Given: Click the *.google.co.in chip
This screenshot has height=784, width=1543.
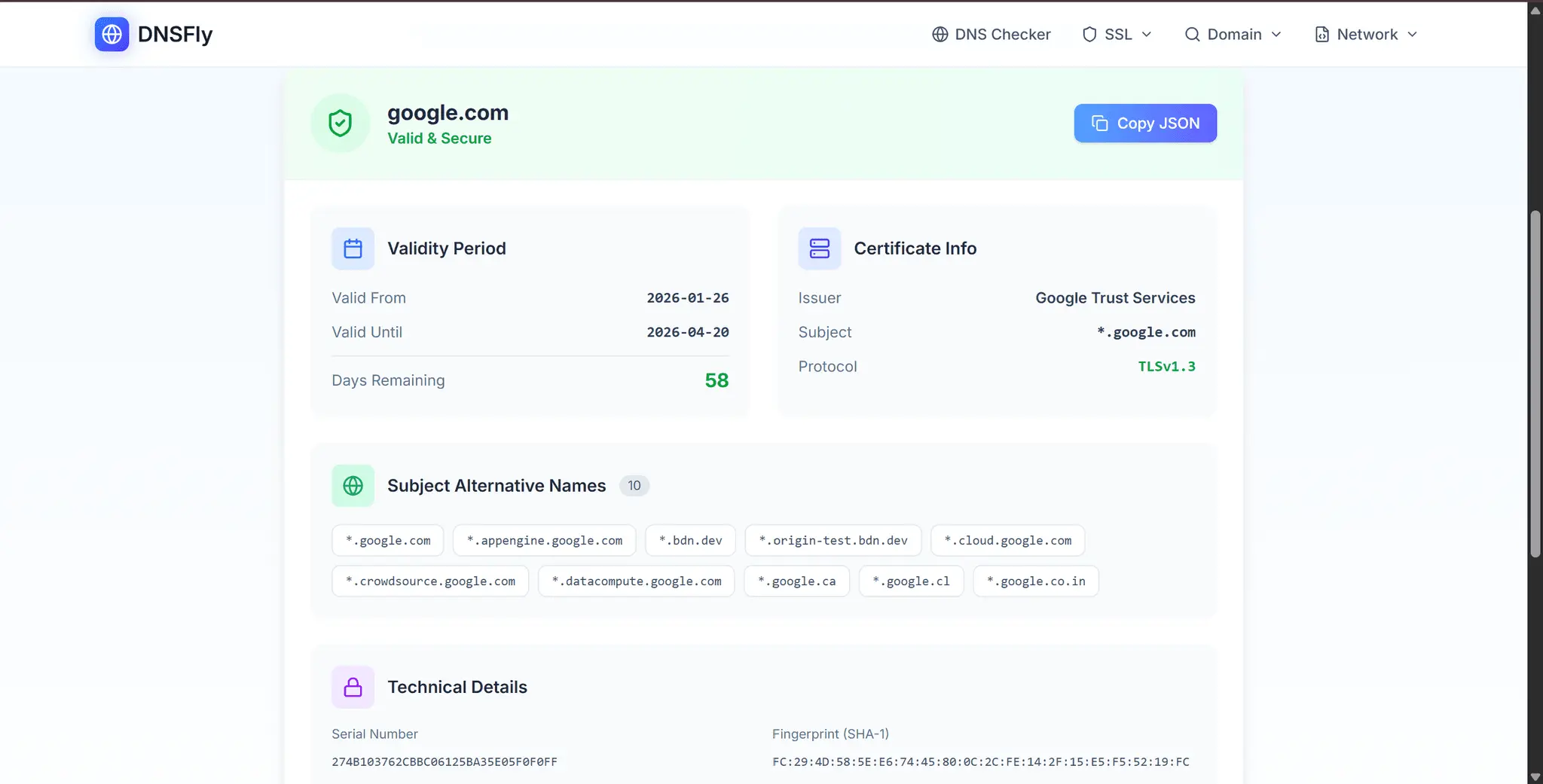Looking at the screenshot, I should 1036,581.
